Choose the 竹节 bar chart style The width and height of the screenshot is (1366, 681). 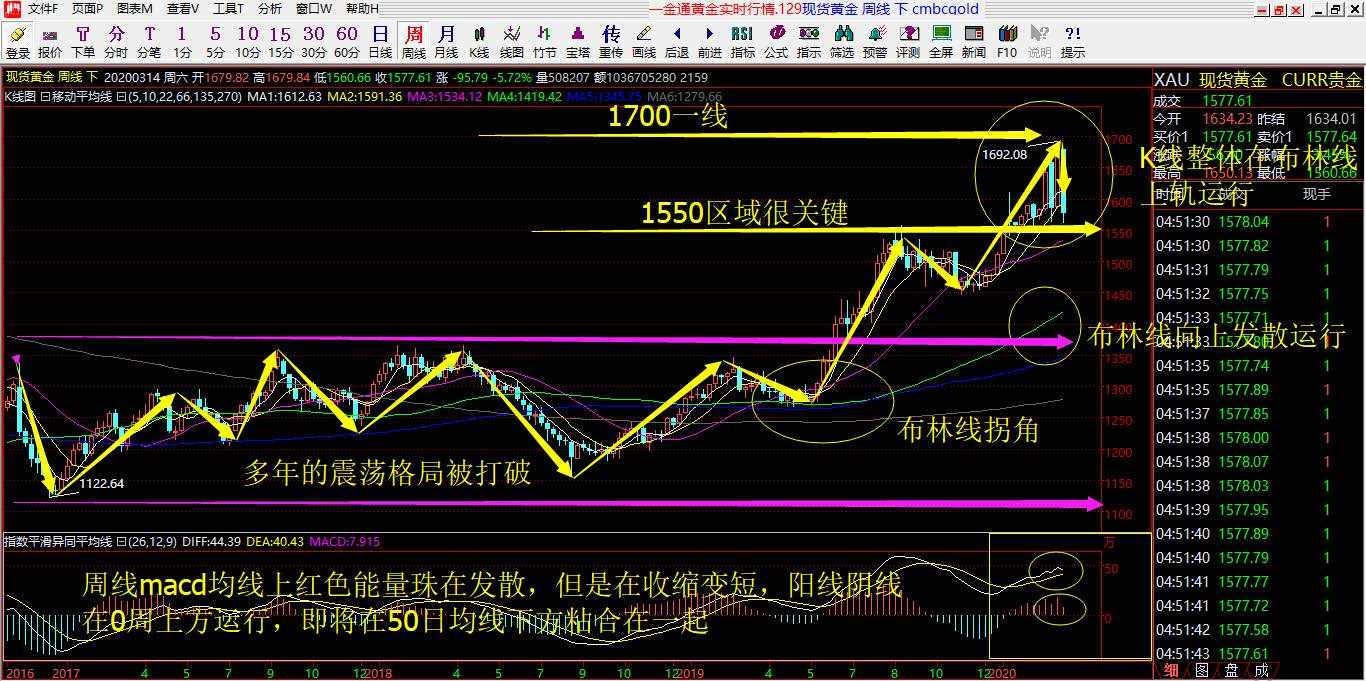pos(545,42)
